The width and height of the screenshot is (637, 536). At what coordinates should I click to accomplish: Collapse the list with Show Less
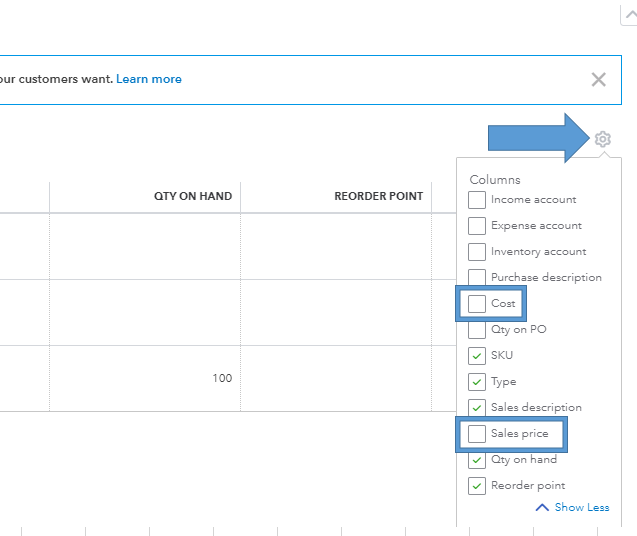pos(573,508)
